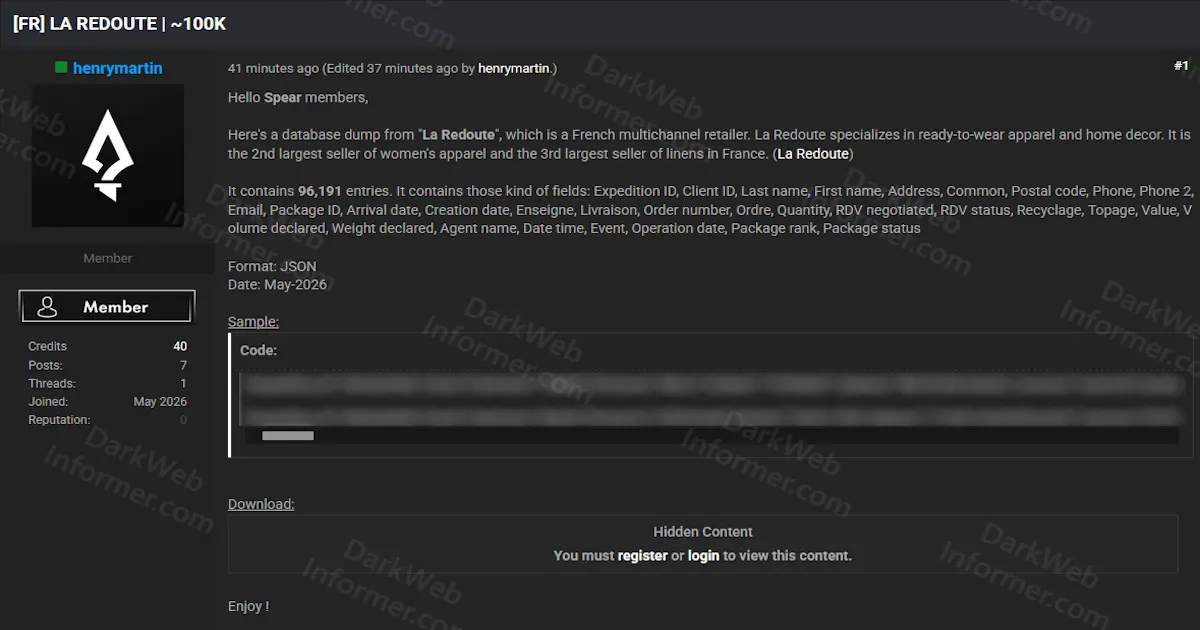1200x630 pixels.
Task: Click the login link
Action: coord(703,555)
